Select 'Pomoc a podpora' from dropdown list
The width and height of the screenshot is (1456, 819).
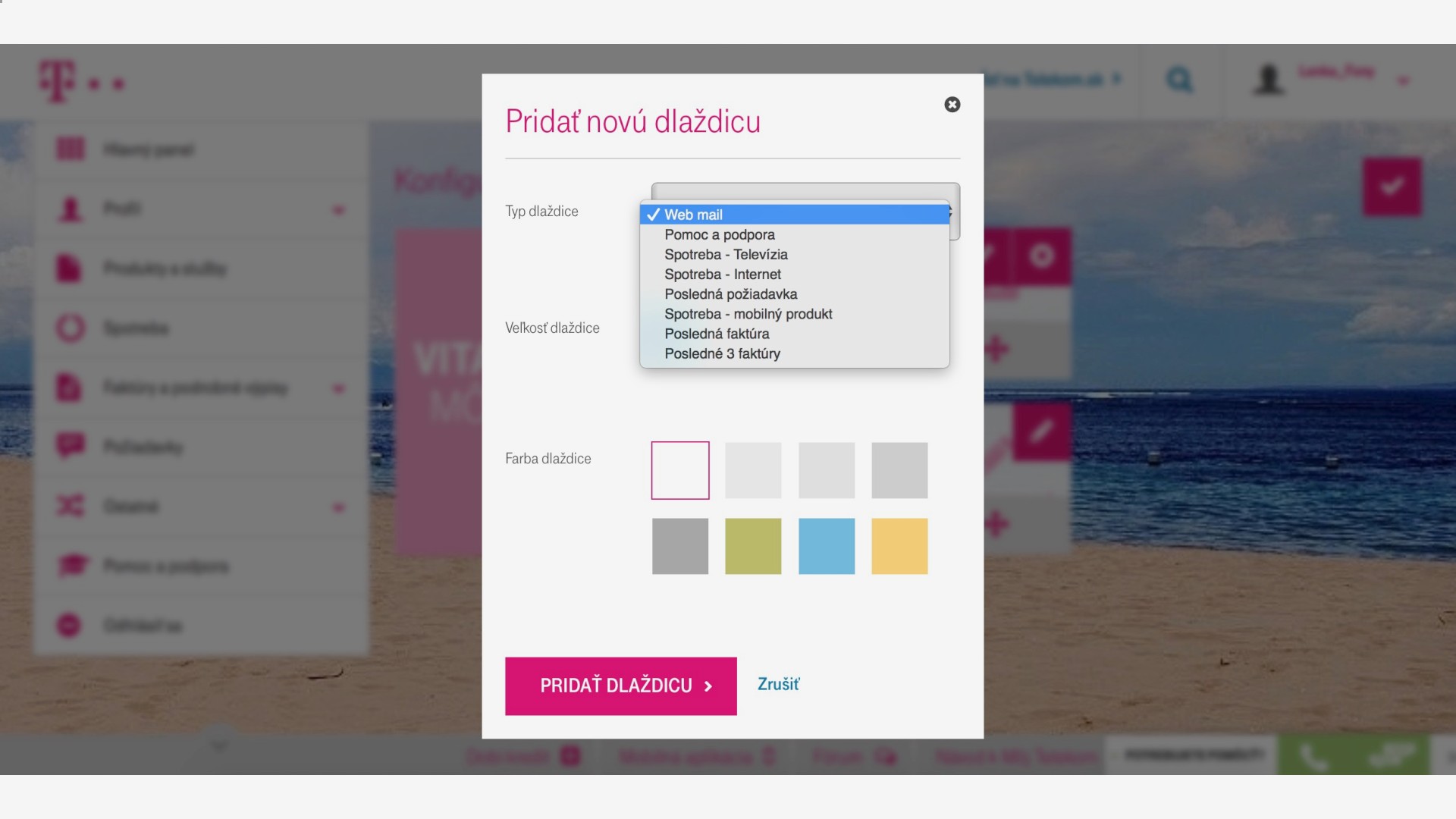coord(719,235)
